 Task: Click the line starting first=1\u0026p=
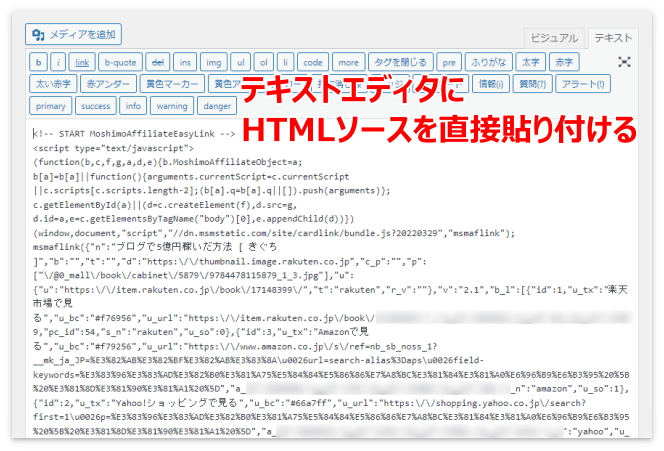[331, 417]
